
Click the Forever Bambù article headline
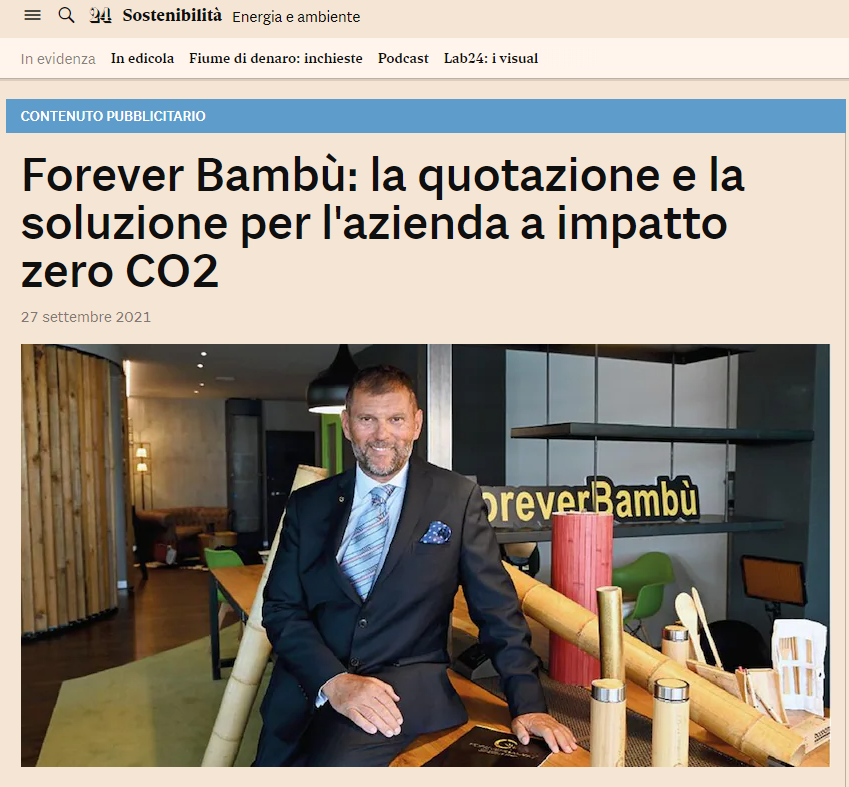point(382,223)
